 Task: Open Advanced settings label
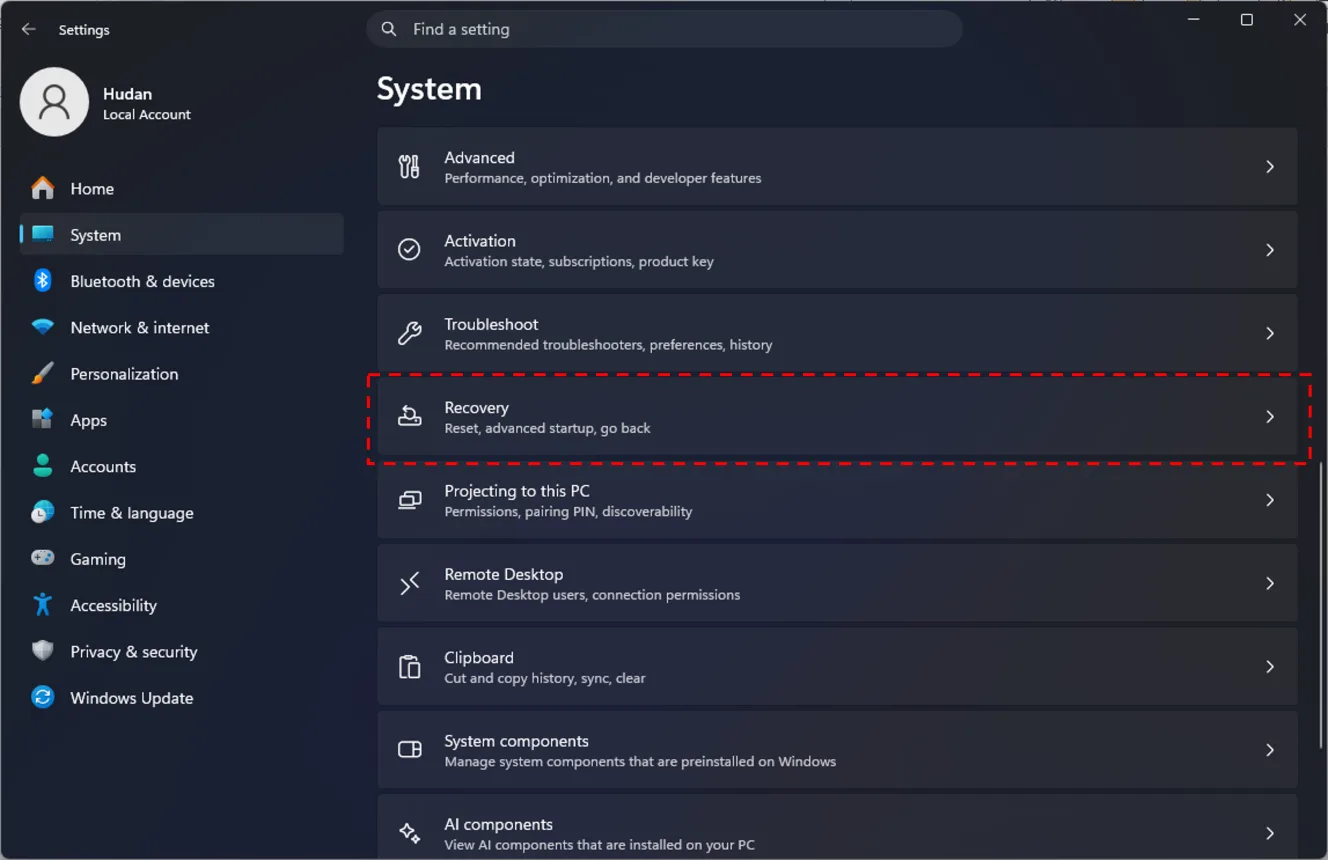click(479, 158)
